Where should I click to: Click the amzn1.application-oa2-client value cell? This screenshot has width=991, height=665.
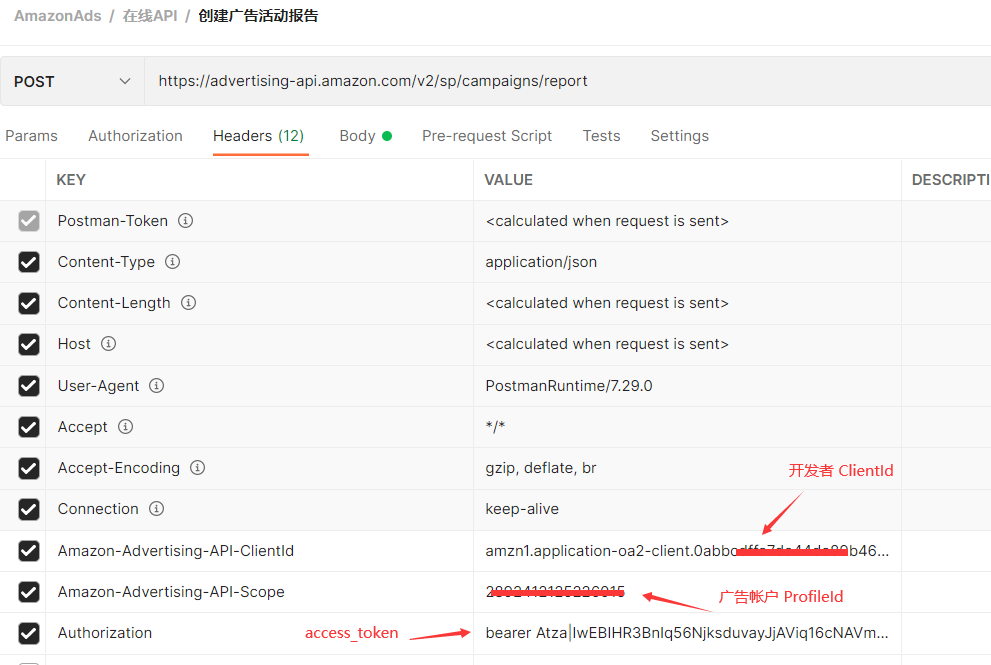point(687,551)
